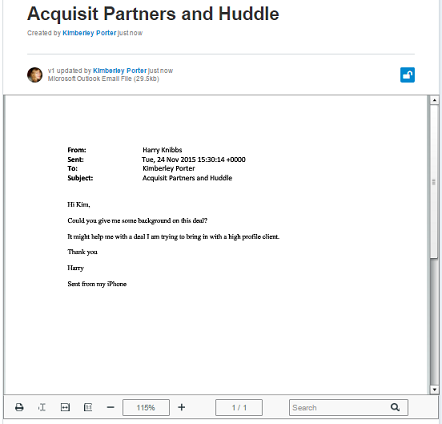Click the magnifier search icon
Image resolution: width=442 pixels, height=424 pixels.
click(x=395, y=407)
